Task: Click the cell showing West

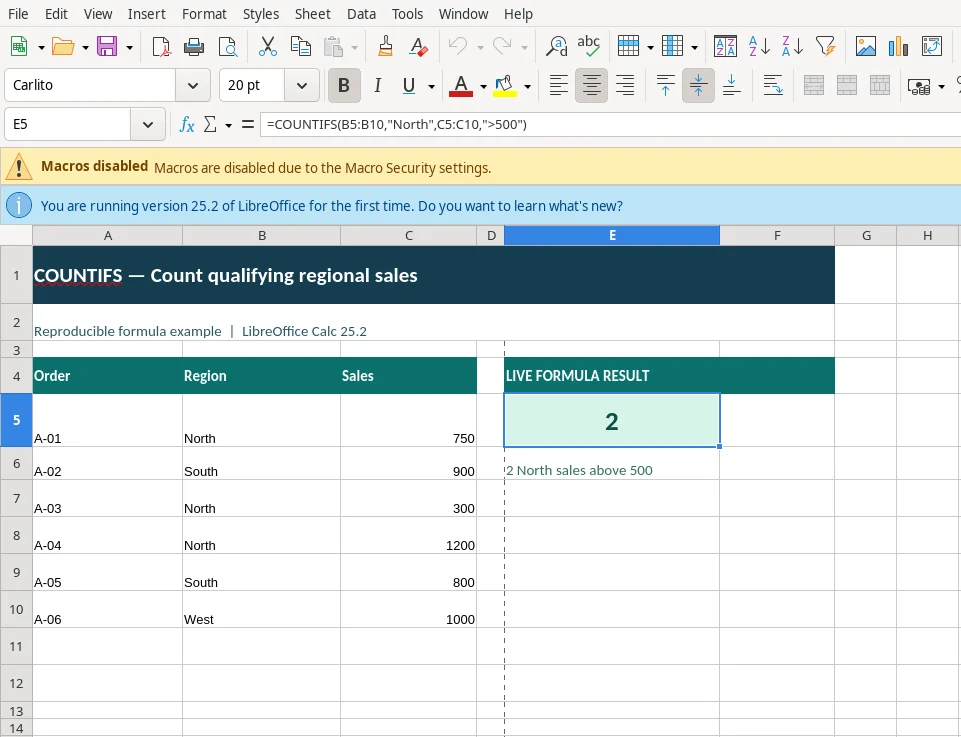Action: (261, 609)
